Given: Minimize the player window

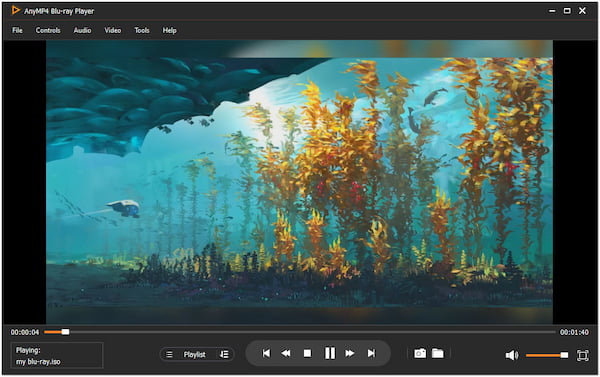Looking at the screenshot, I should (552, 11).
